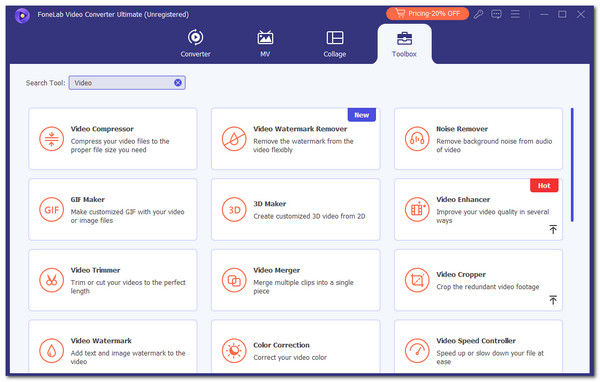Click the Video Watermark droplet icon
The width and height of the screenshot is (600, 382).
[x=51, y=351]
